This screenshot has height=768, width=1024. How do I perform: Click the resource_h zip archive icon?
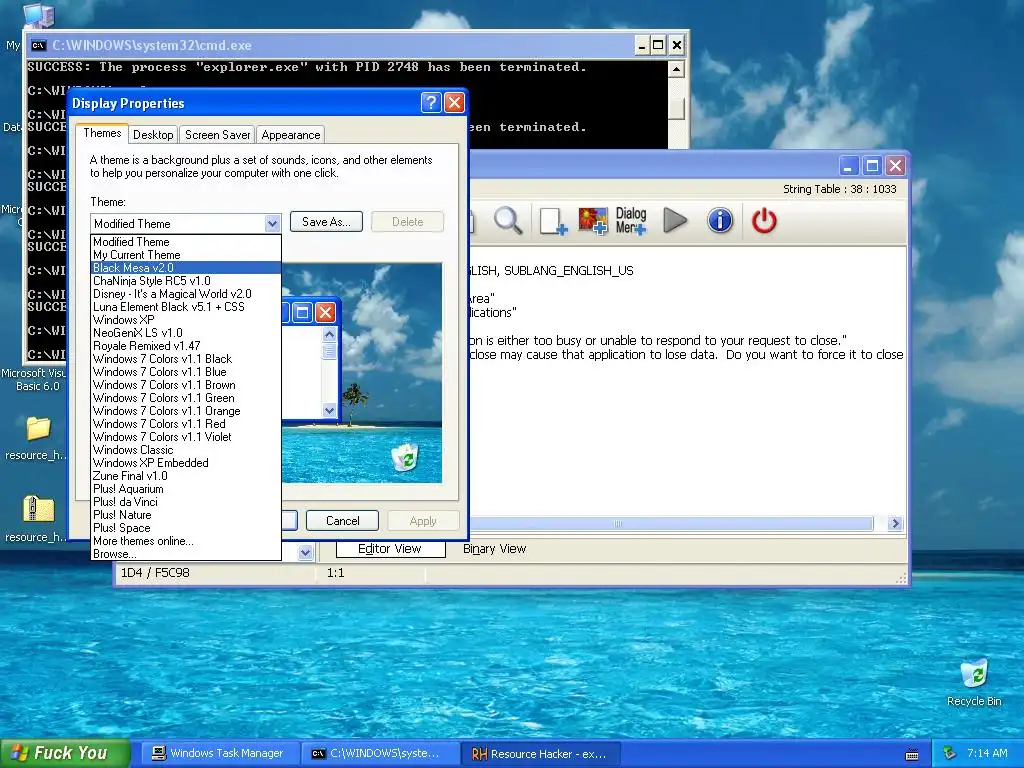click(x=38, y=509)
